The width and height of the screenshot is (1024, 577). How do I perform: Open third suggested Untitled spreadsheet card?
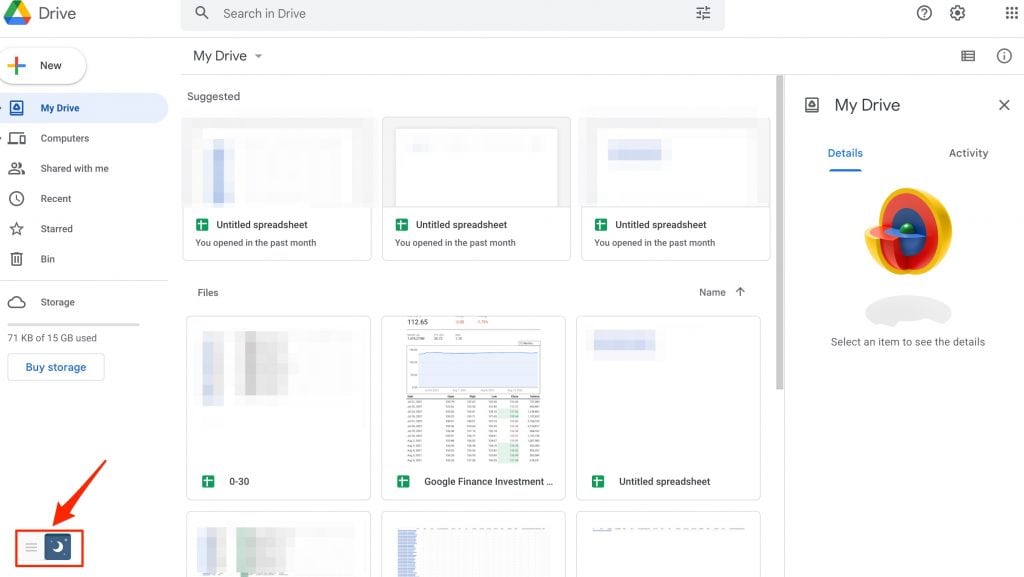pos(675,189)
